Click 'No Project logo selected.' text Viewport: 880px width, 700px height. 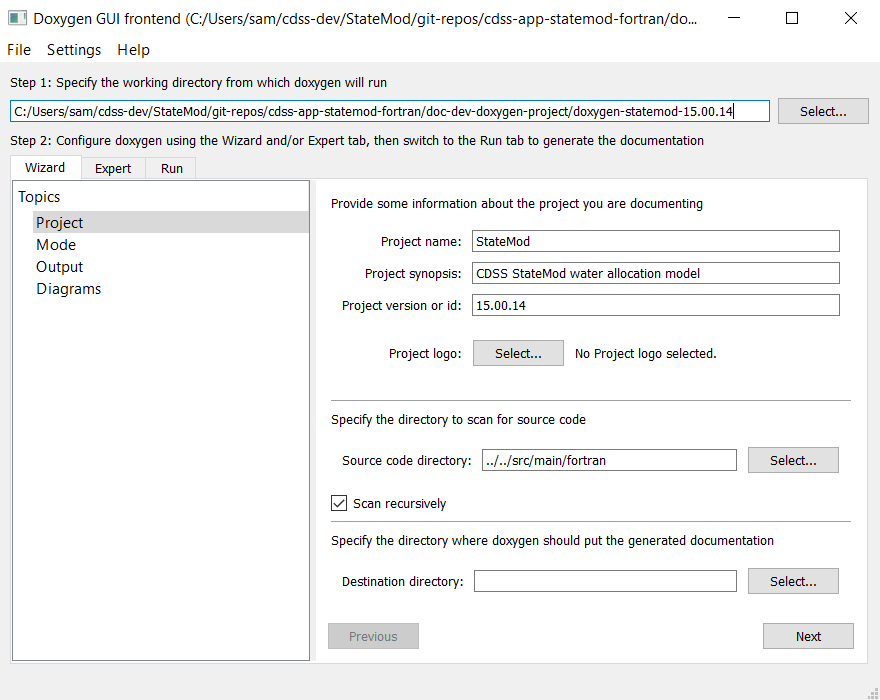tap(645, 354)
